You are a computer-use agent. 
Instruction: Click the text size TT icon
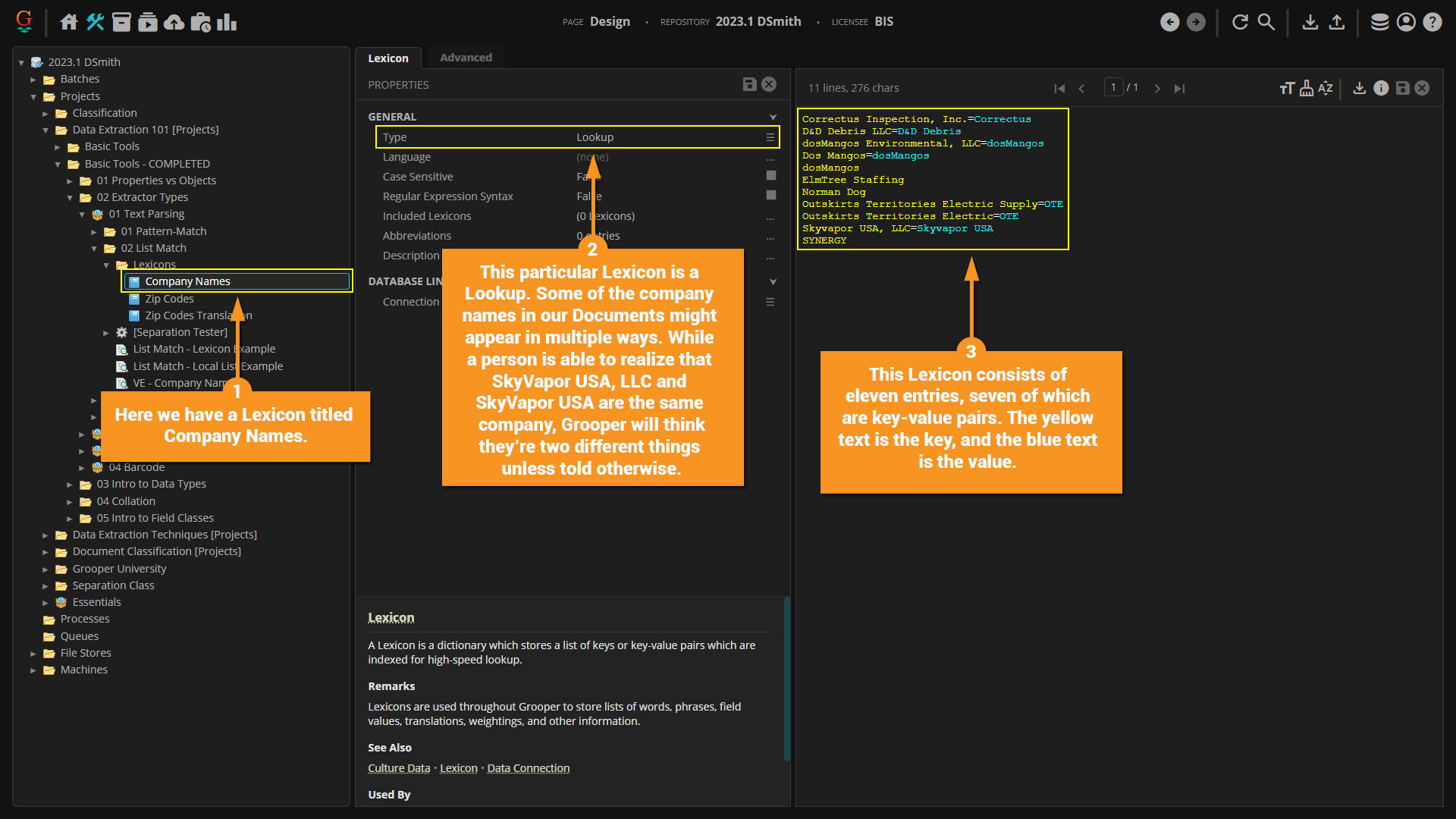coord(1286,88)
